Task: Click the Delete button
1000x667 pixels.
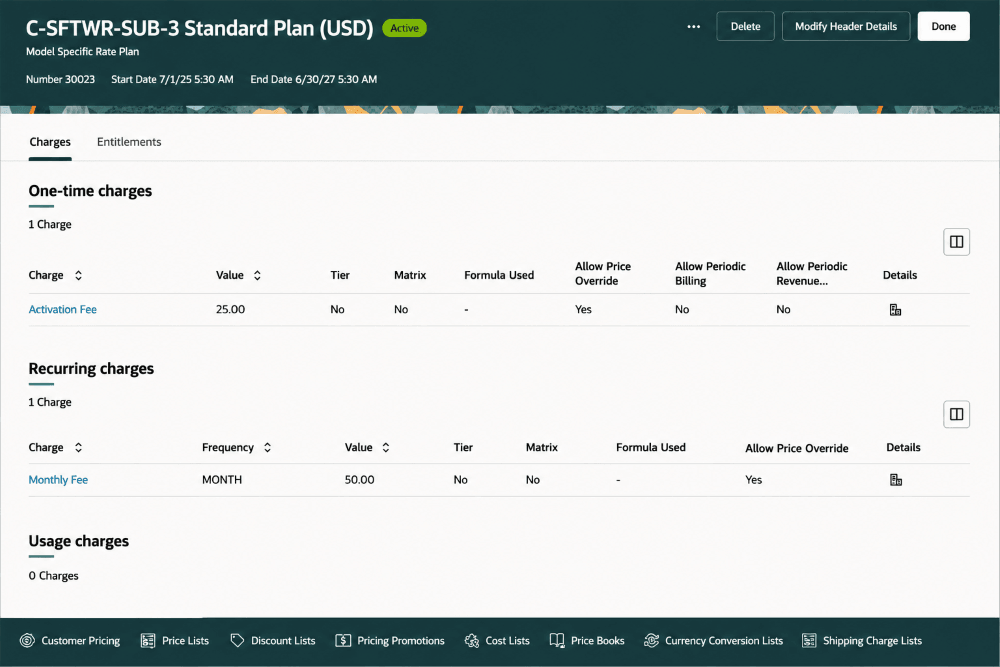Action: click(x=745, y=26)
